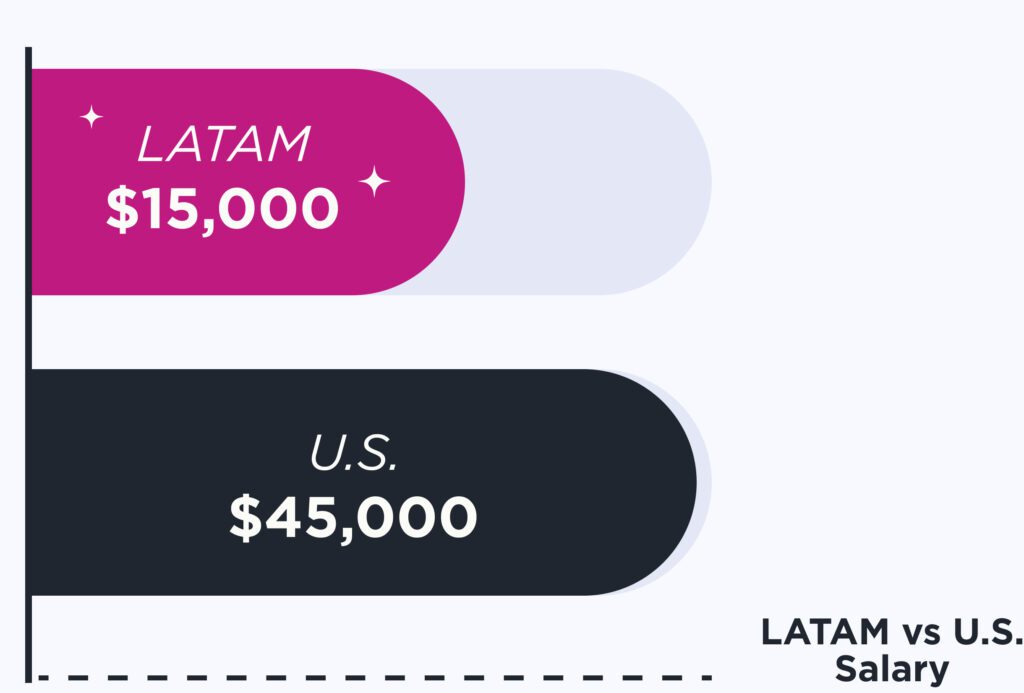This screenshot has height=693, width=1024.
Task: Click the small sparkle star above LATAM
Action: click(x=91, y=118)
